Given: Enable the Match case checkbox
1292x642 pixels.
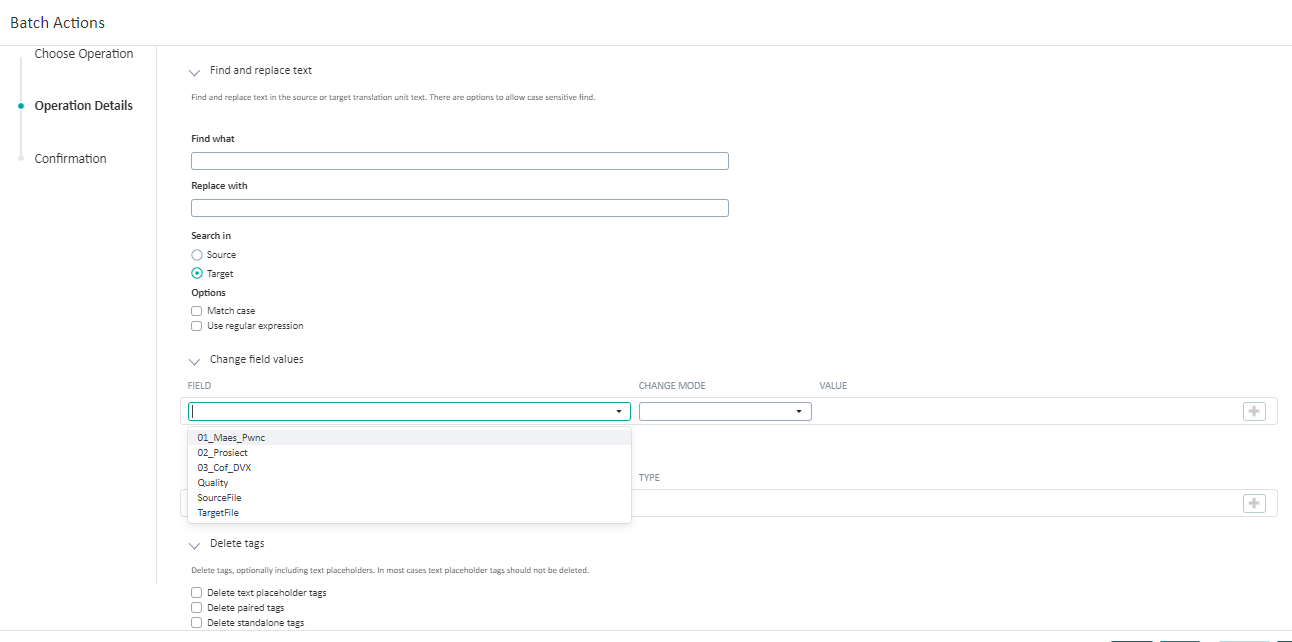Looking at the screenshot, I should pyautogui.click(x=196, y=311).
